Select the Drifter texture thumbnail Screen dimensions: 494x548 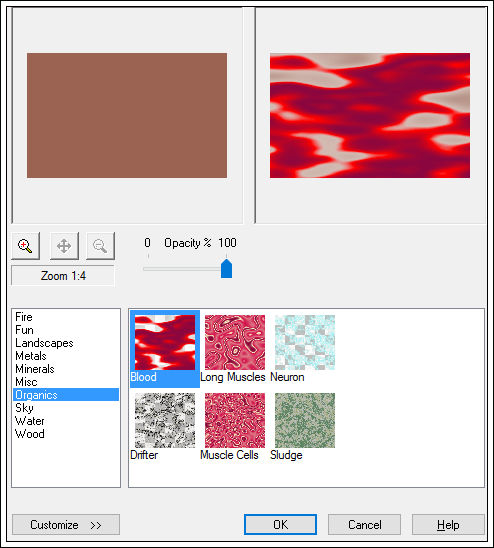point(165,420)
